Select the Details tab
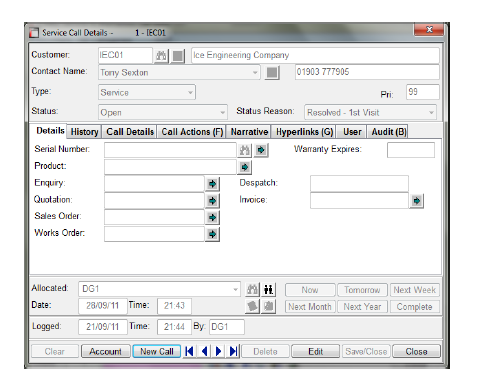This screenshot has width=477, height=391. 50,131
